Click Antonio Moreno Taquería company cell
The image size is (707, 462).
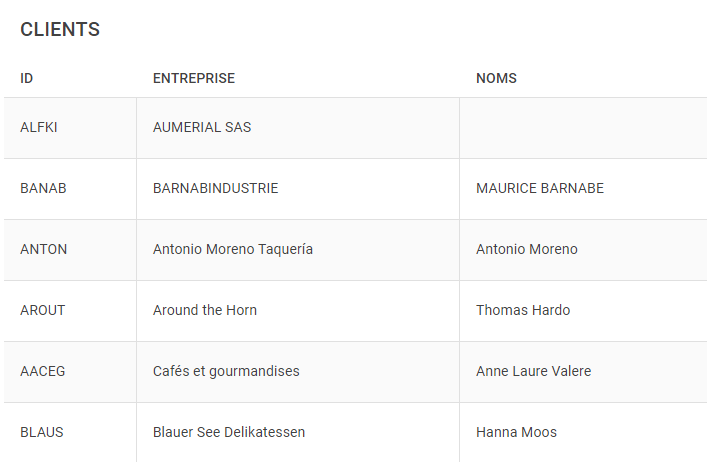233,250
